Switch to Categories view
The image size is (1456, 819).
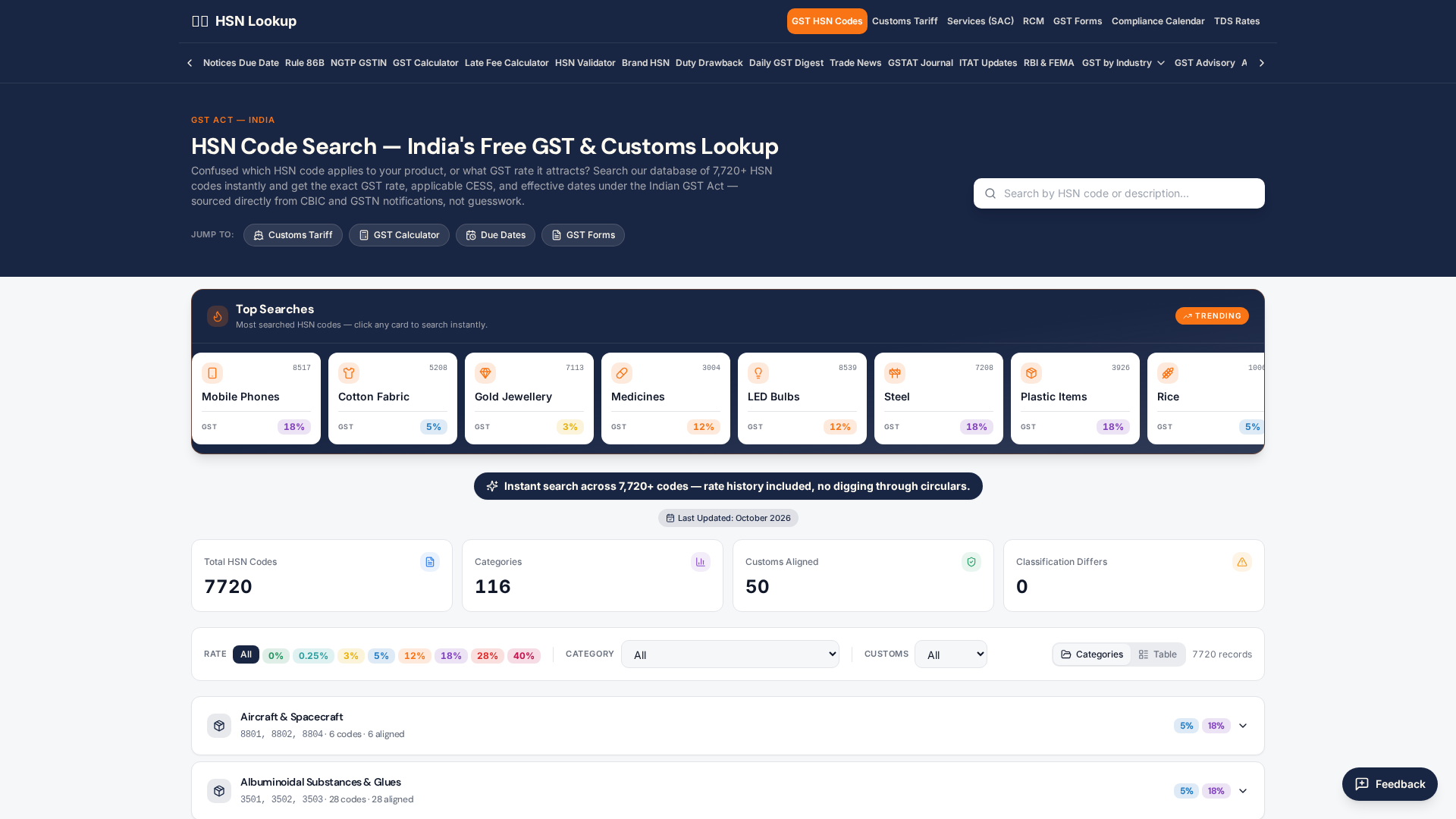pos(1092,654)
